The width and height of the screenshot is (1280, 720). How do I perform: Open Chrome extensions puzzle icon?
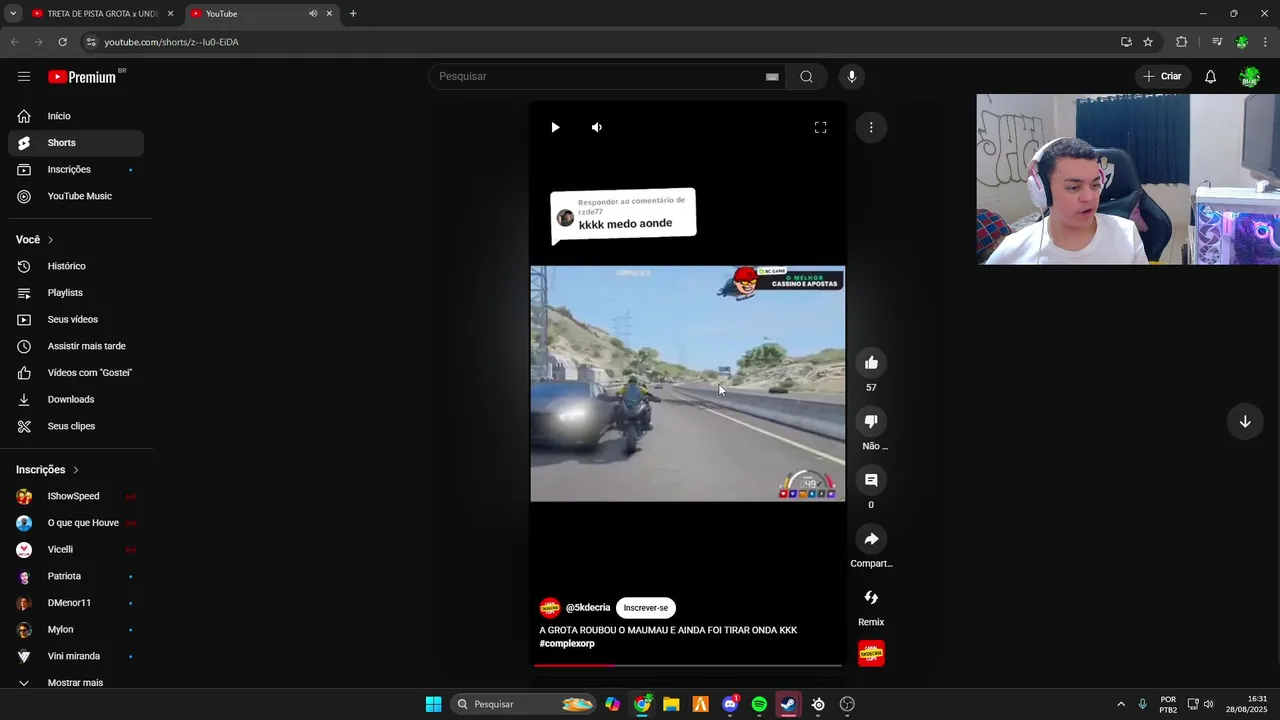1182,42
